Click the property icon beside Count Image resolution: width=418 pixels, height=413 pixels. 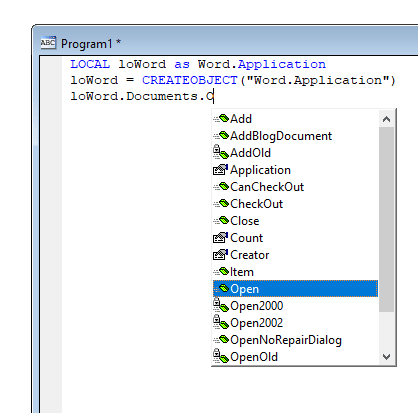221,238
